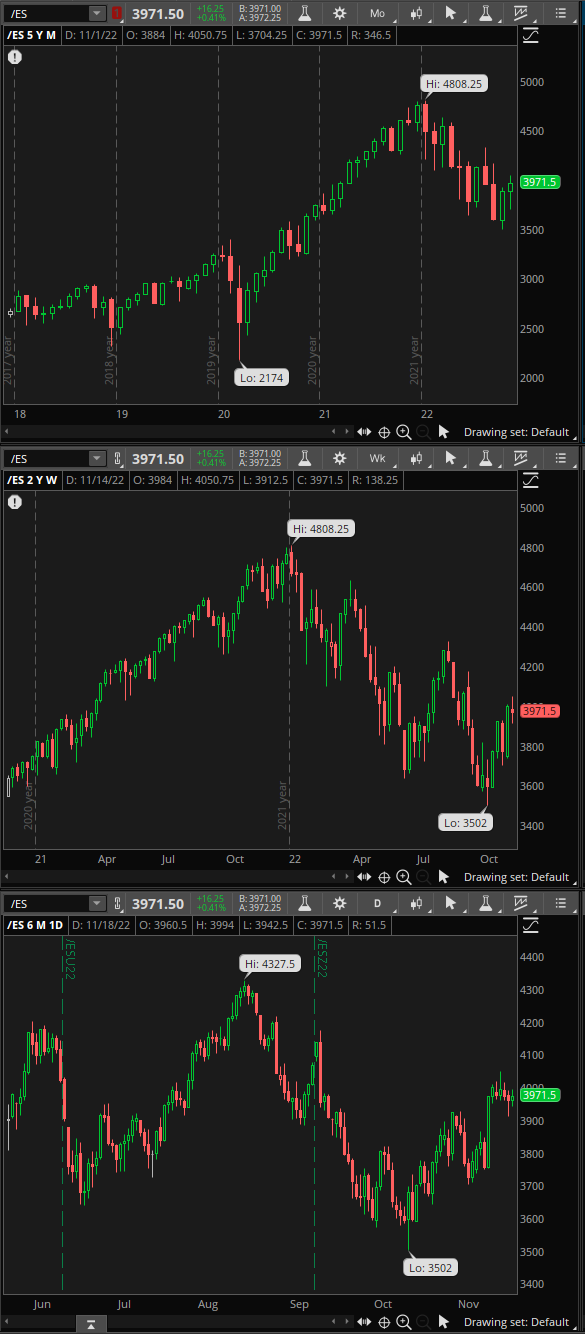Select pan crosshair tool under daily chart
The image size is (585, 1334).
point(383,1322)
